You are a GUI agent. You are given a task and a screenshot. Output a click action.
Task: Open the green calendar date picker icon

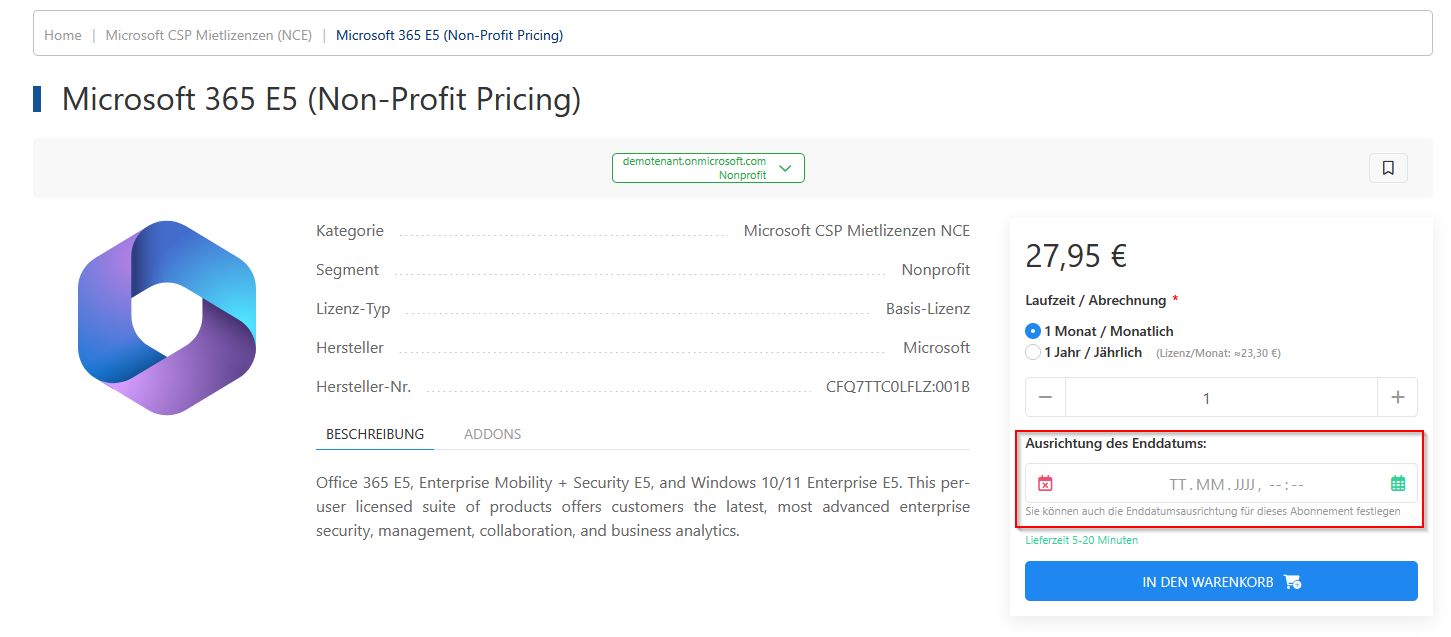click(1397, 484)
